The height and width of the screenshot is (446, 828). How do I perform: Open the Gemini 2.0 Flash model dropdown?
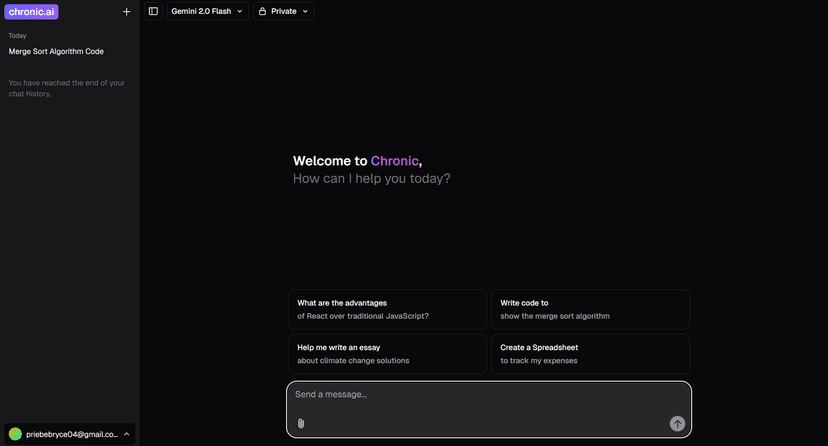(x=206, y=11)
